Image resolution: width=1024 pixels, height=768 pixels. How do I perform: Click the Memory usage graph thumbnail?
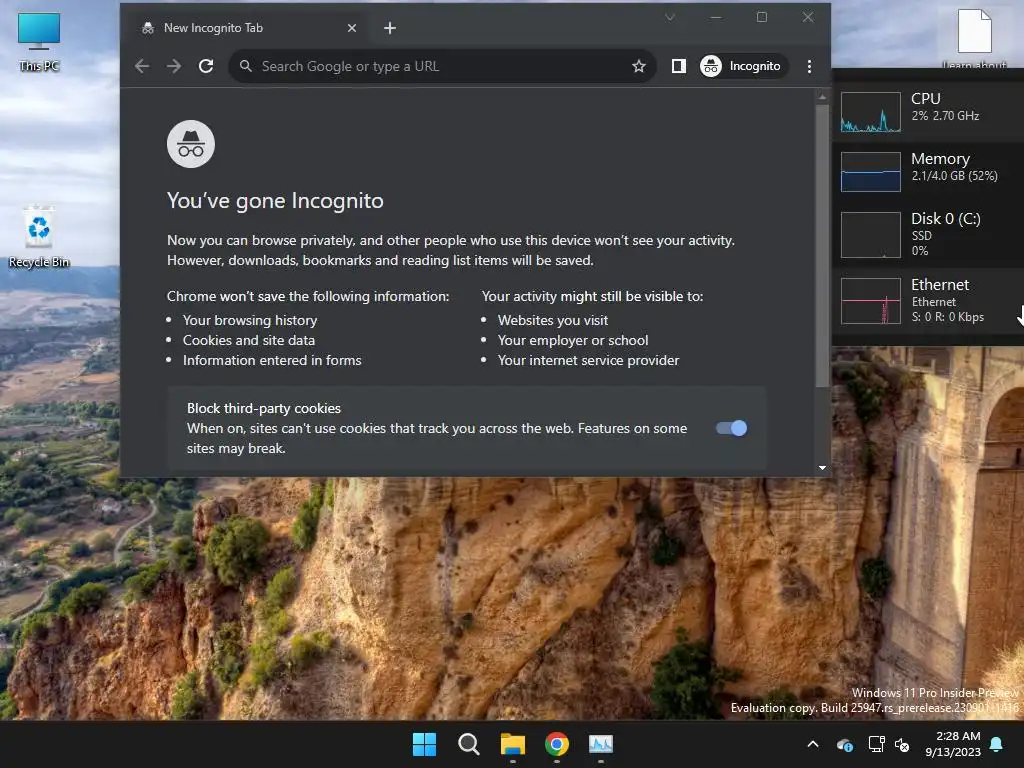point(871,172)
